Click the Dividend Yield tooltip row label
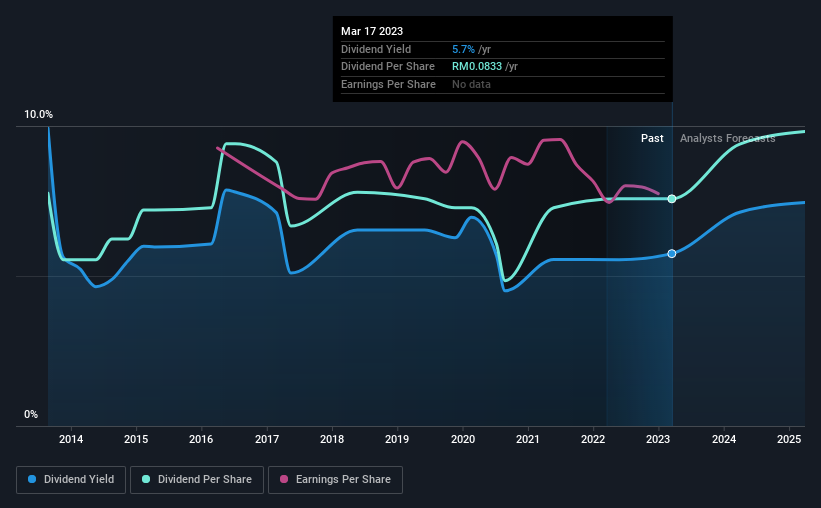The width and height of the screenshot is (821, 508). point(376,49)
